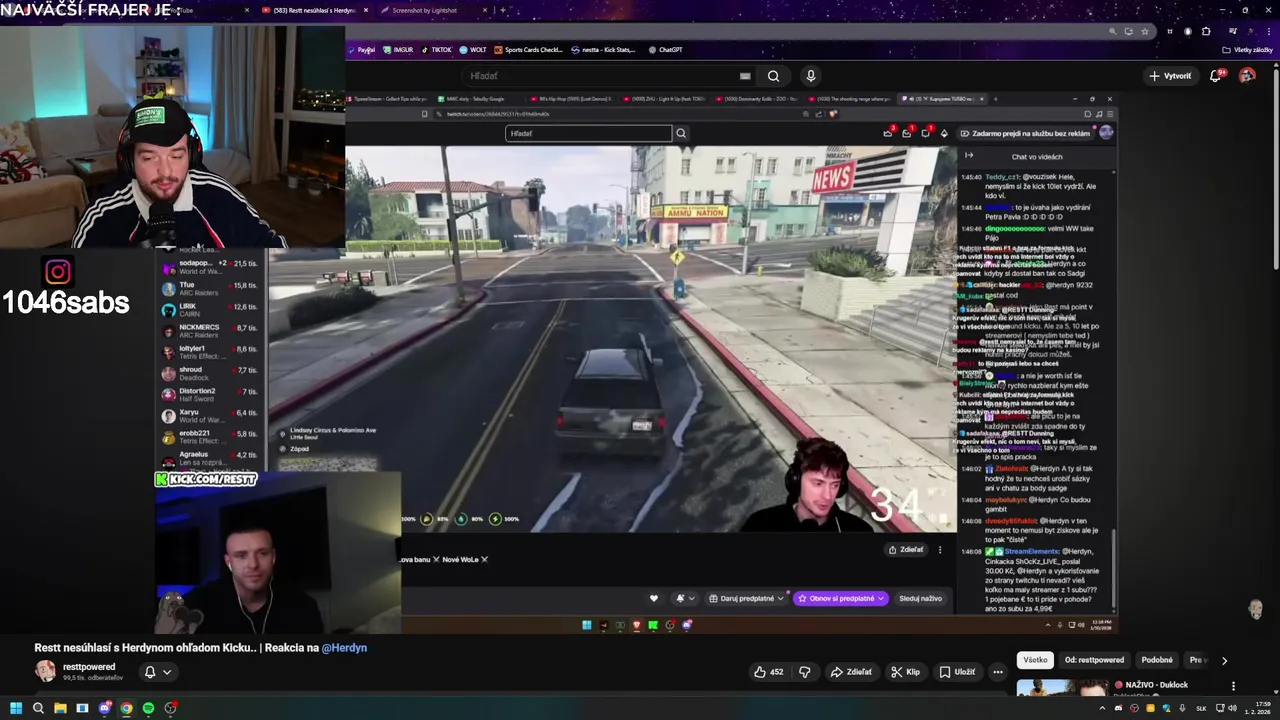The image size is (1280, 720).
Task: Click the Sleduj naživo button in Twitch
Action: click(x=920, y=598)
